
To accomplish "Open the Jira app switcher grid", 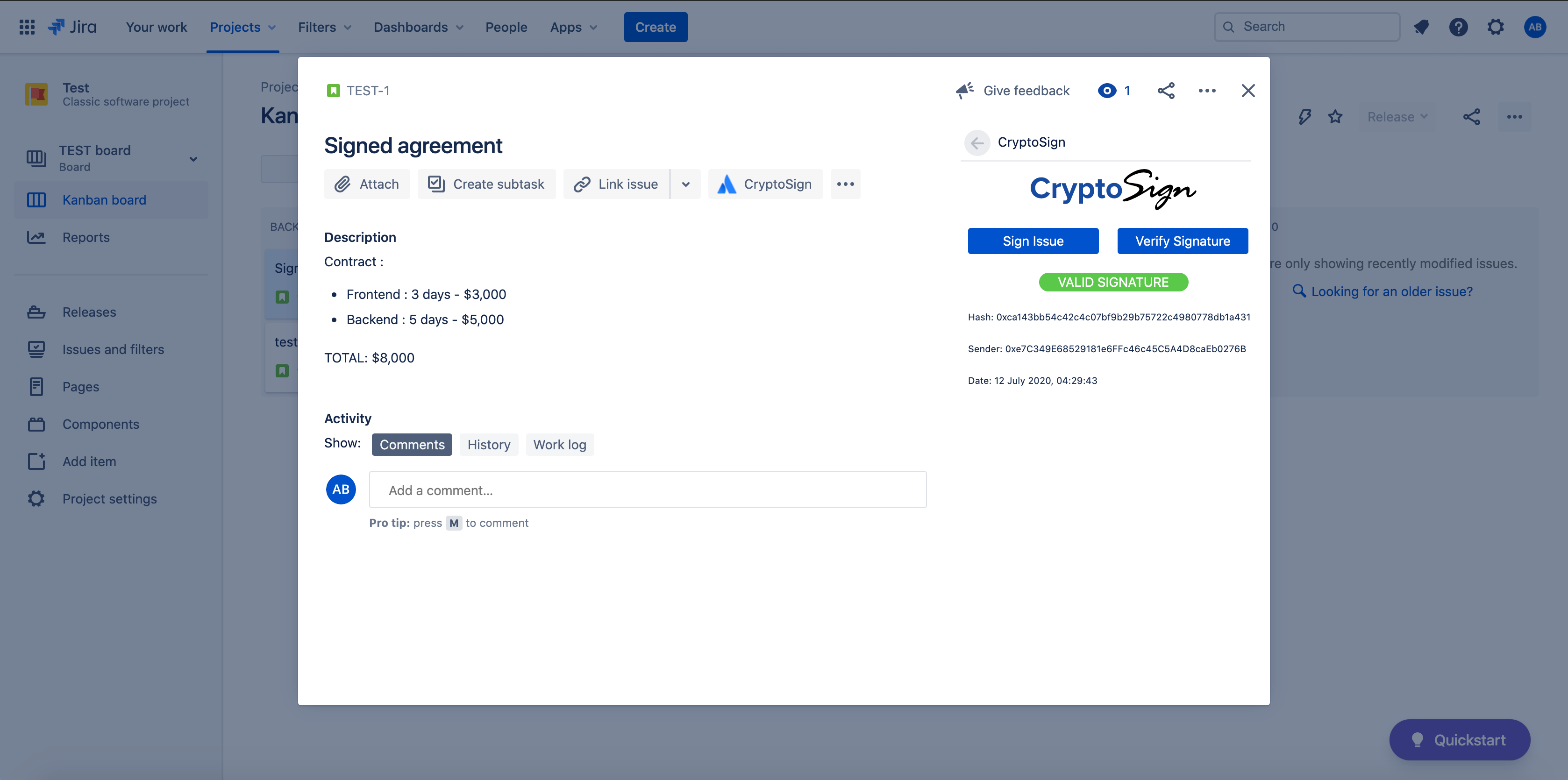I will [27, 27].
